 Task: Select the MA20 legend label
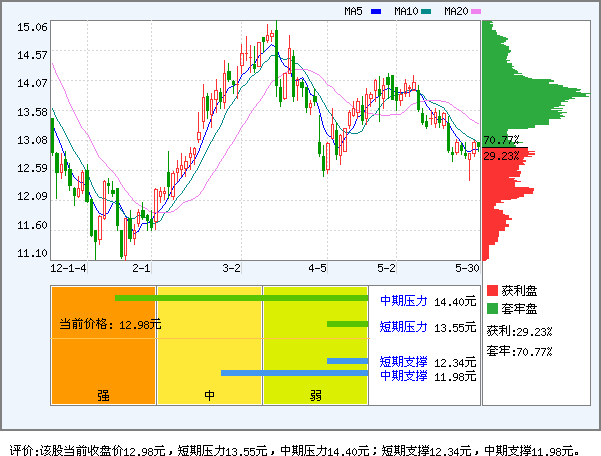(x=456, y=11)
